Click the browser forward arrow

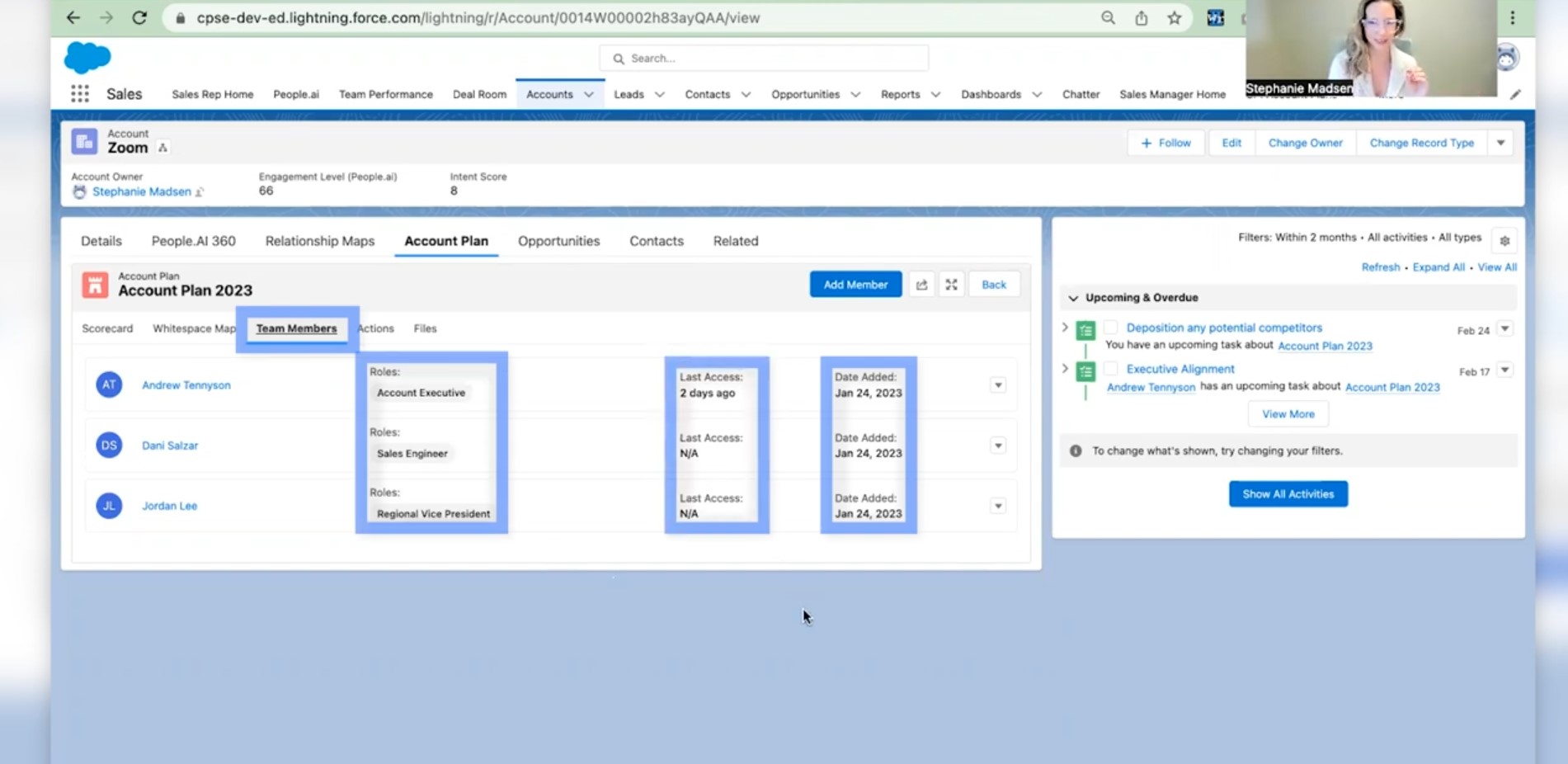106,17
